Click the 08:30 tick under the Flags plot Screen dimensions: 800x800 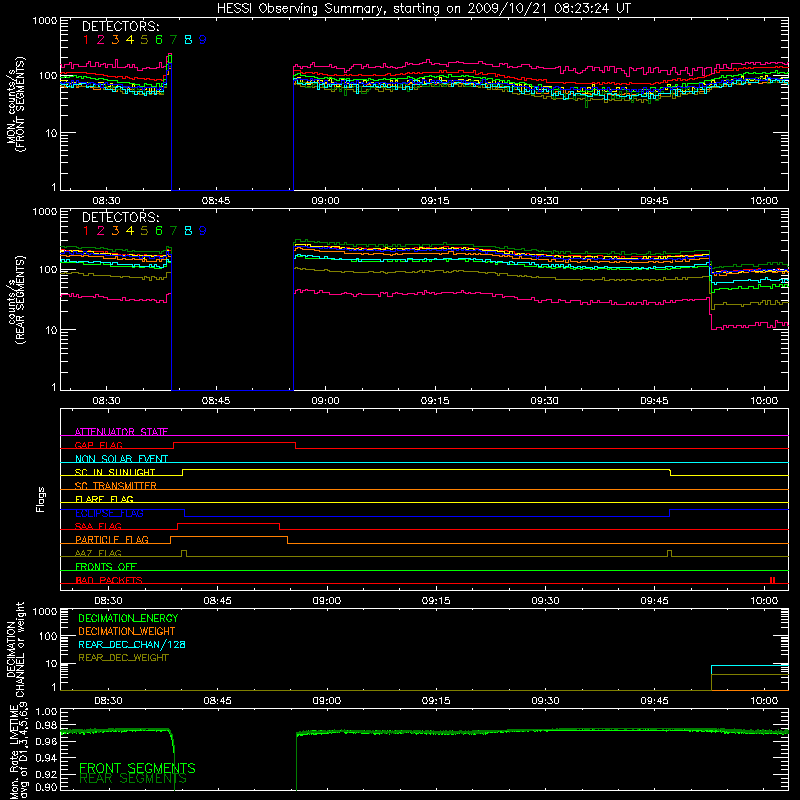[108, 601]
